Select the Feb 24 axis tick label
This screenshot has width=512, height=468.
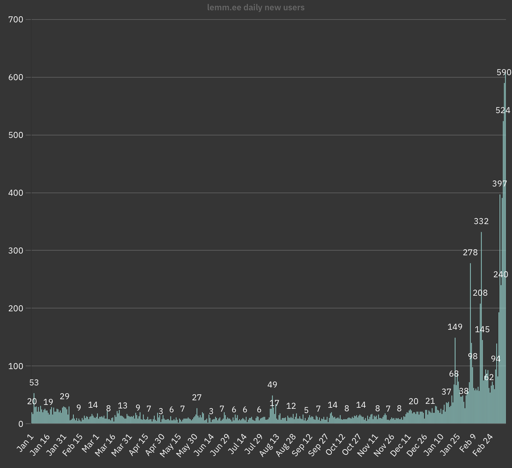coord(482,445)
